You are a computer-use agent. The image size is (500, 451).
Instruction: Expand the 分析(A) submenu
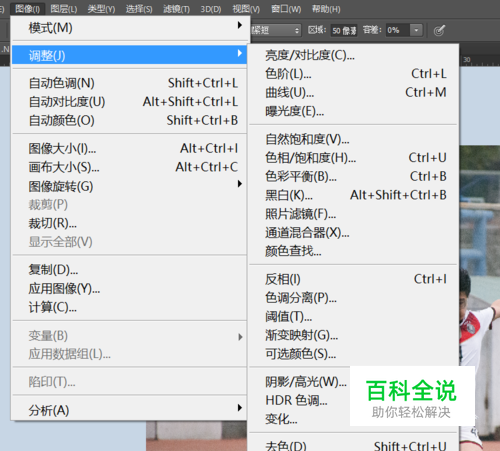click(x=129, y=410)
